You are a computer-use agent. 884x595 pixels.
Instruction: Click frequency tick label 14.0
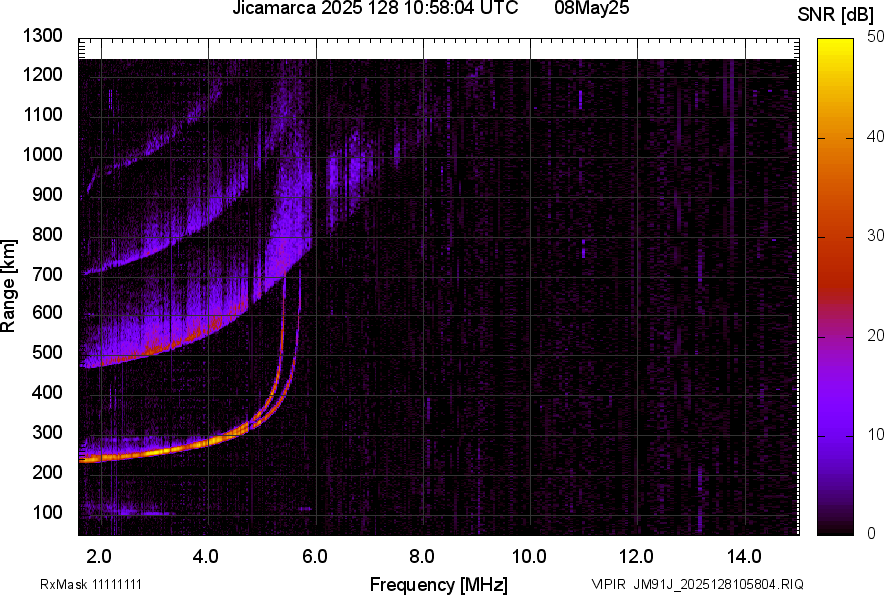[744, 557]
